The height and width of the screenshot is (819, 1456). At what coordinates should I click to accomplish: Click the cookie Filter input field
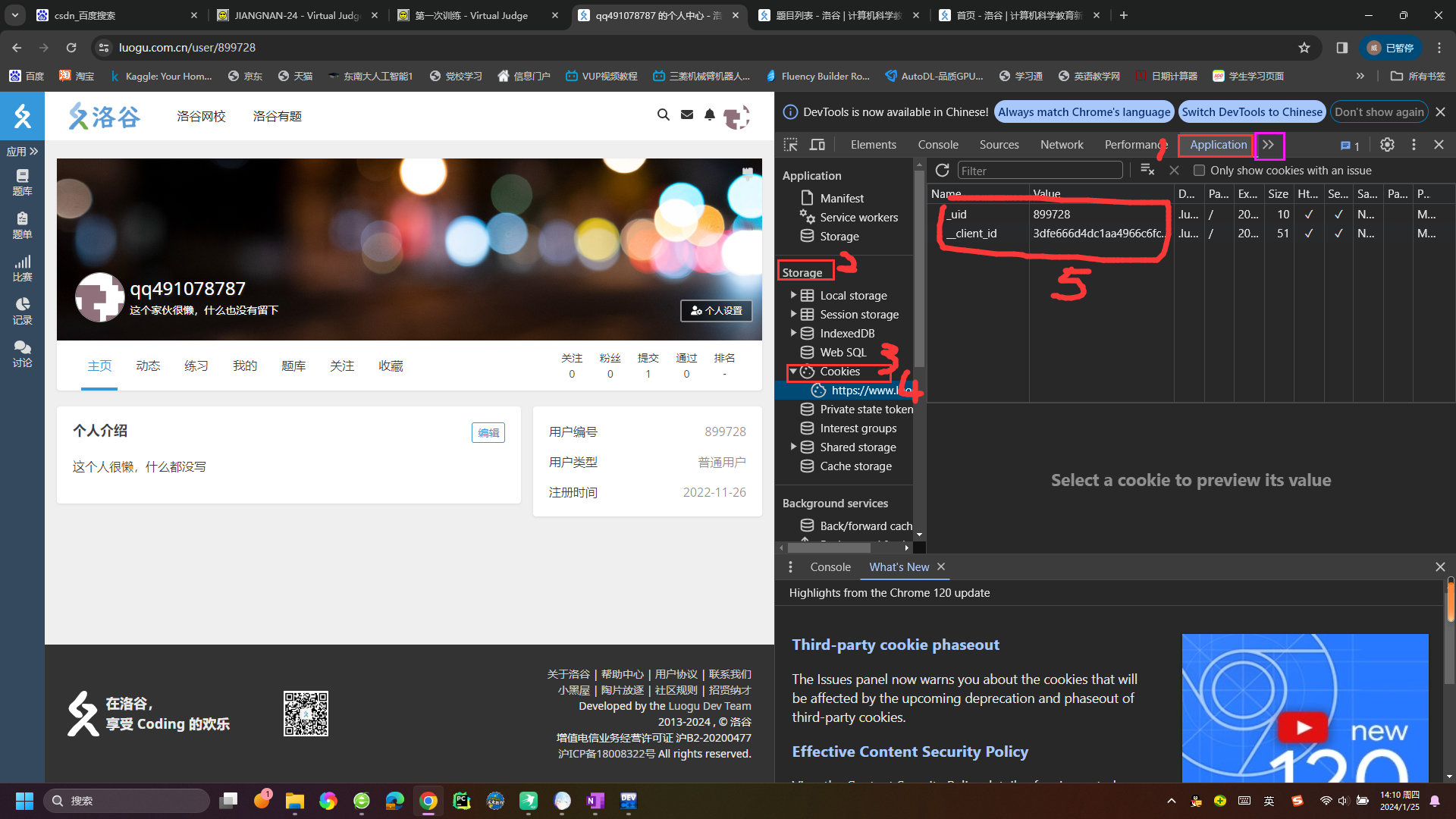[x=1039, y=171]
